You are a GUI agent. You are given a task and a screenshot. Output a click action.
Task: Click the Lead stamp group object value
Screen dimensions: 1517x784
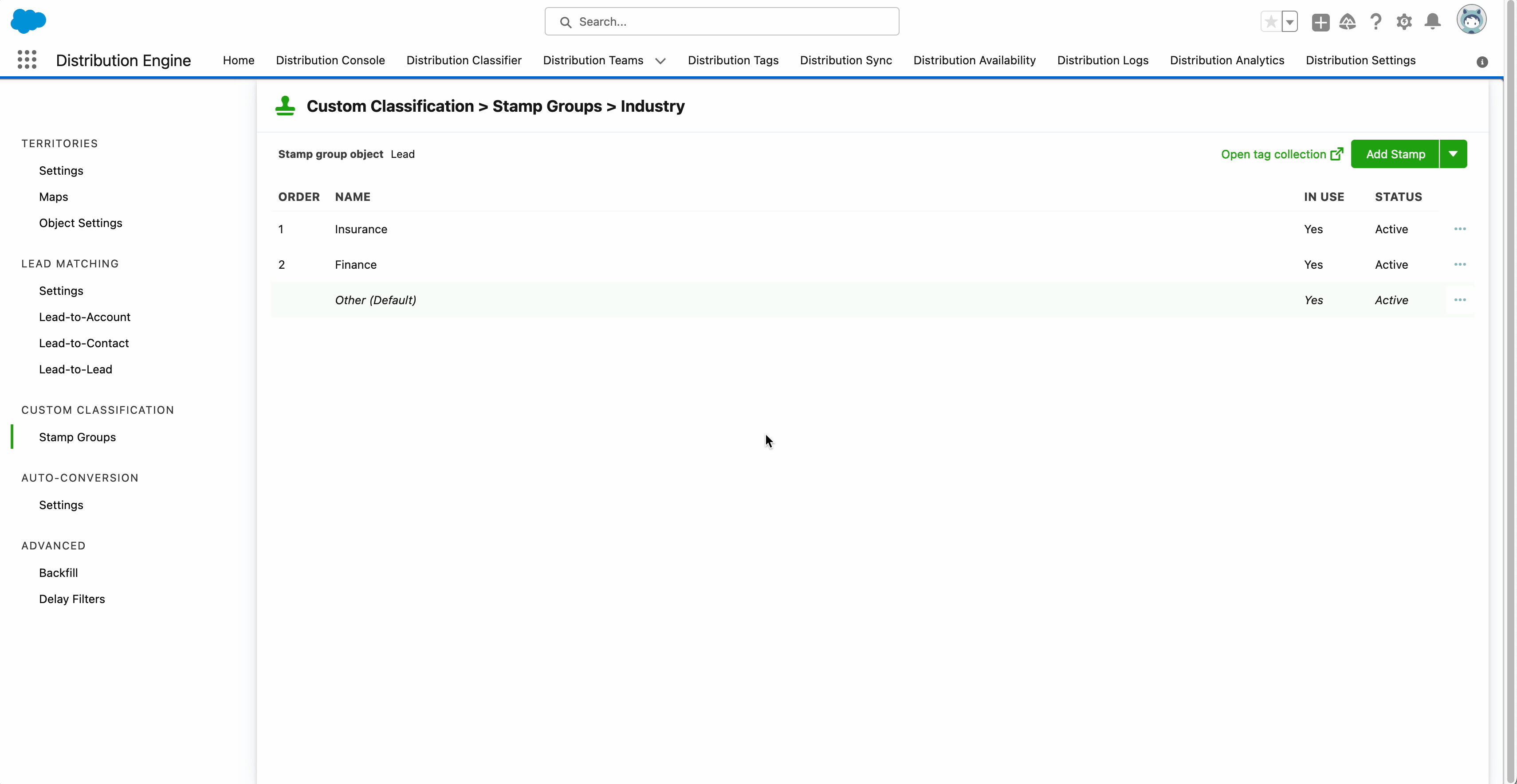coord(403,154)
